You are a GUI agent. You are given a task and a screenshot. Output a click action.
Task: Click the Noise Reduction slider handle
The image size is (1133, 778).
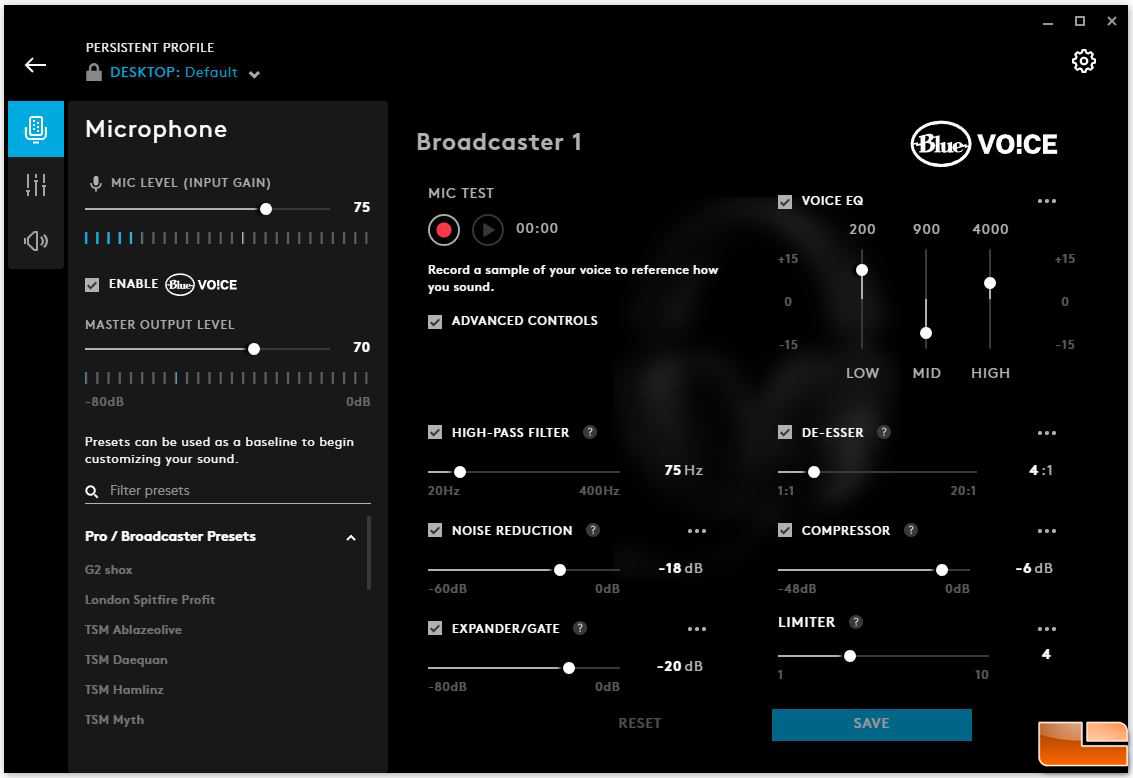(x=559, y=570)
